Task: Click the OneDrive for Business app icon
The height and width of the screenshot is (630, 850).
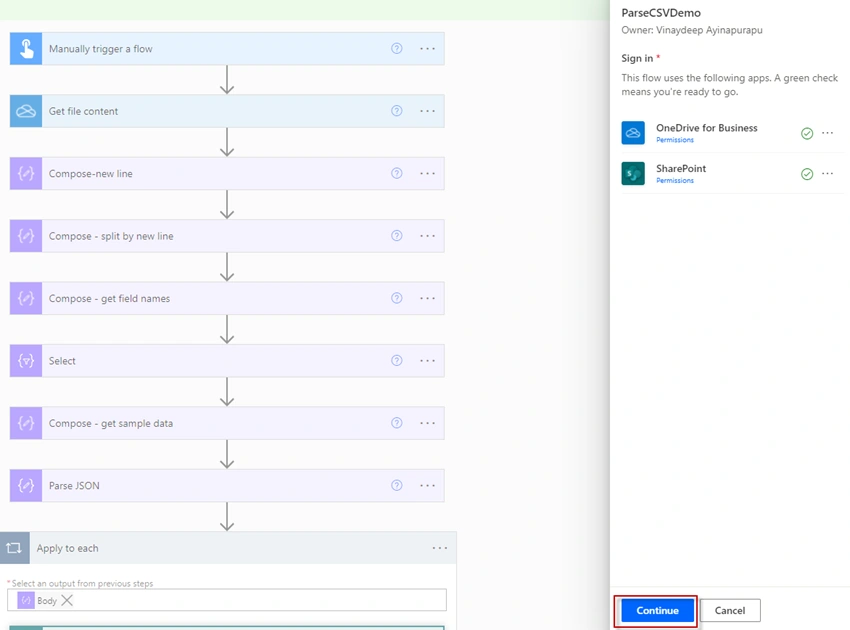Action: 633,133
